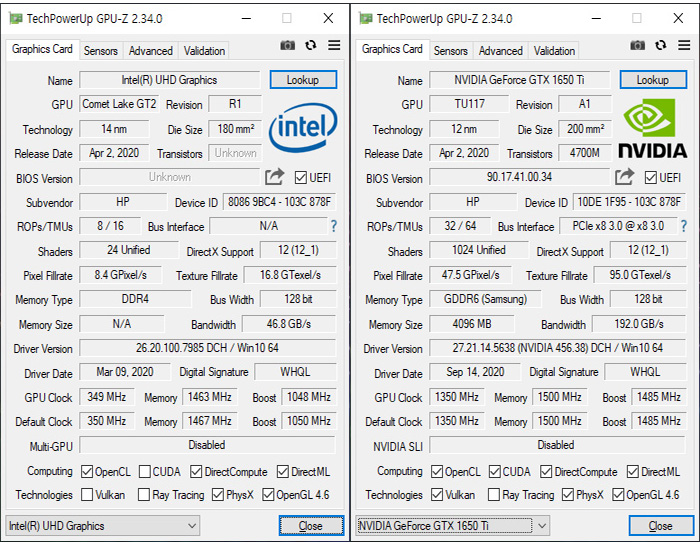This screenshot has height=544, width=700.
Task: Toggle UEFI checkbox in NVIDIA window
Action: (x=650, y=178)
